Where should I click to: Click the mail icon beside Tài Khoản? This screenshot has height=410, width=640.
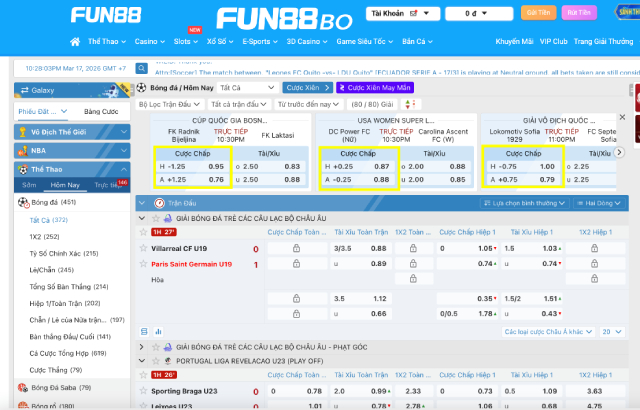(413, 13)
